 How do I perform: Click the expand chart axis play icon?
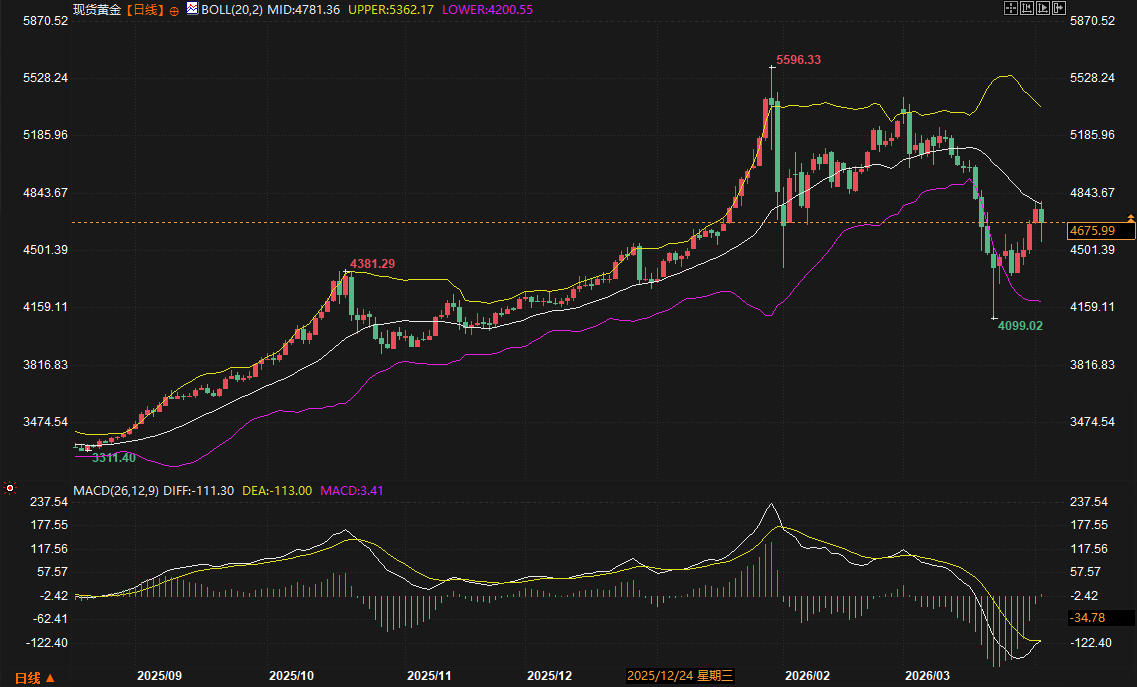(1043, 8)
